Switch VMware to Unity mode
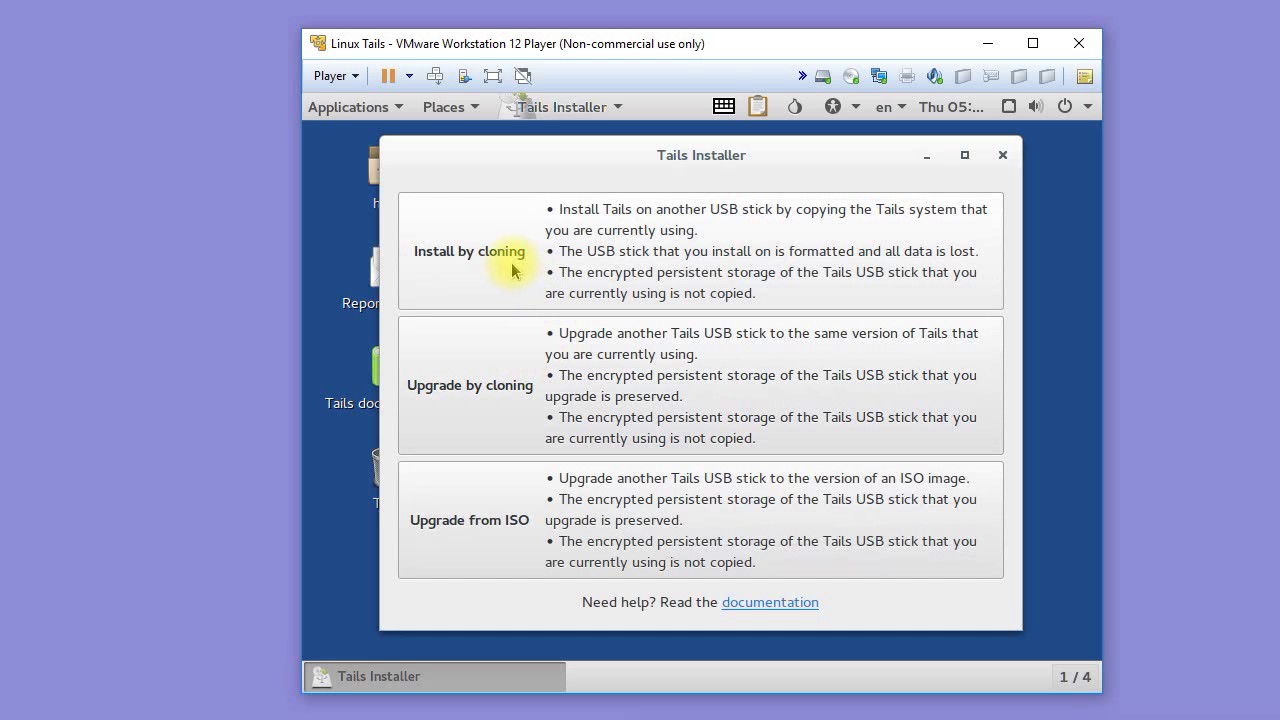Viewport: 1280px width, 720px height. click(522, 76)
